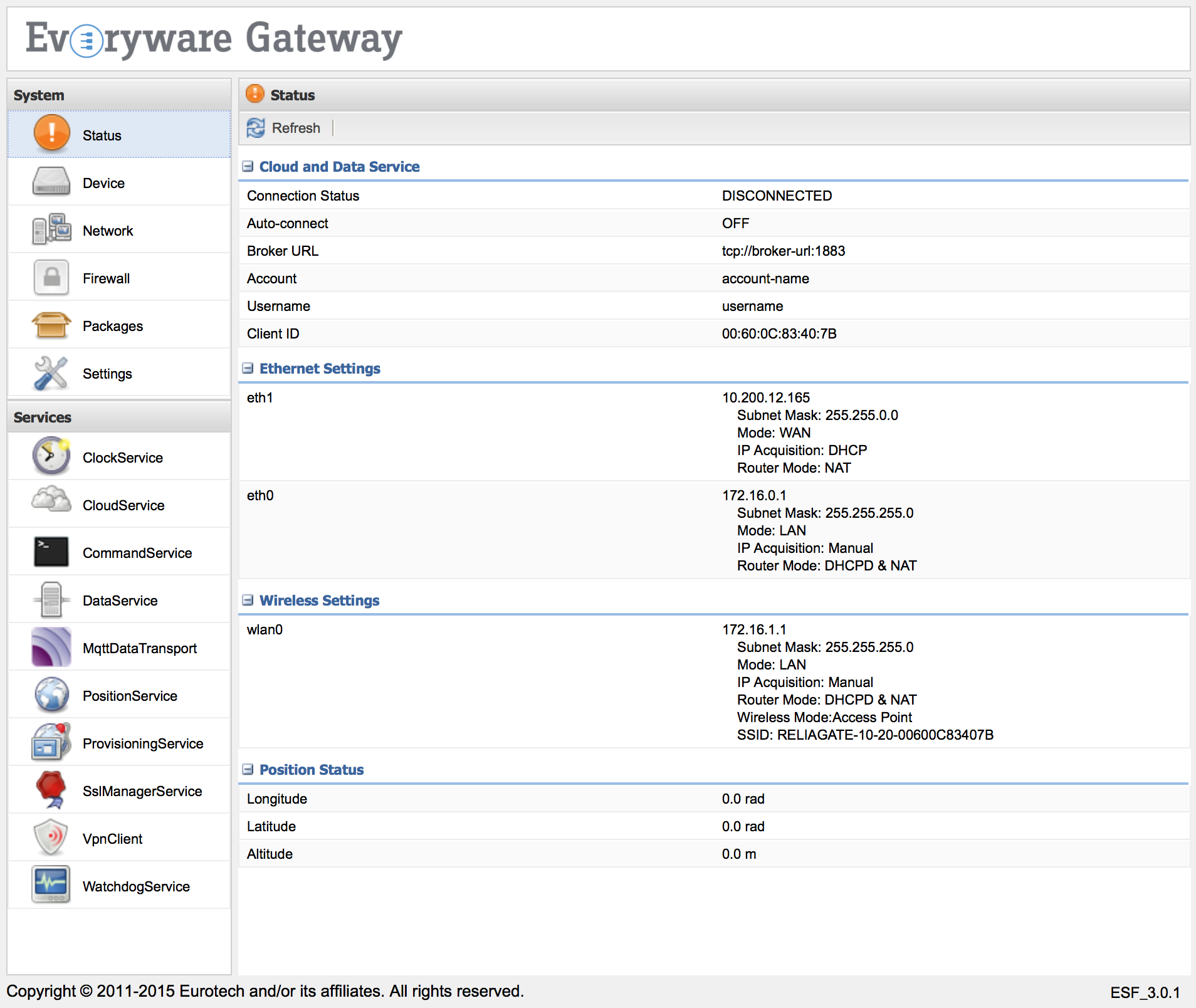The width and height of the screenshot is (1196, 1008).
Task: Click the Settings wrench icon
Action: click(51, 373)
